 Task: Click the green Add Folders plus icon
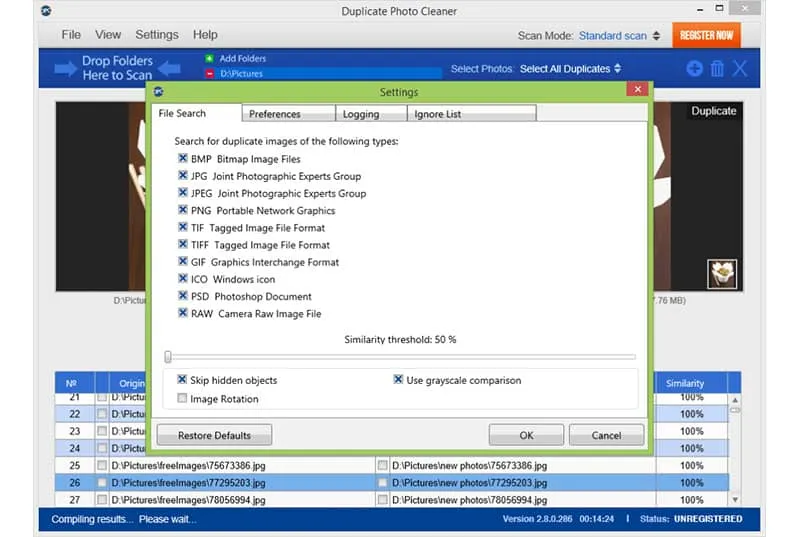[x=209, y=59]
